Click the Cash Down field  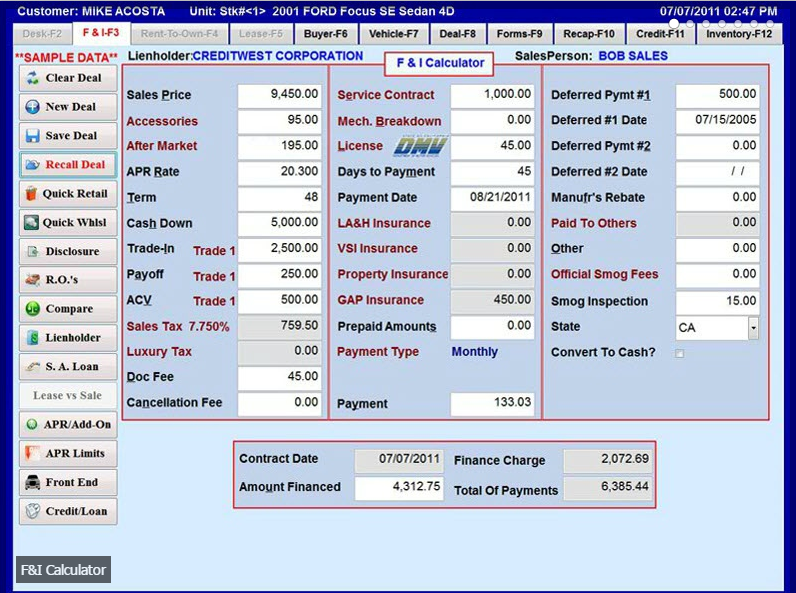click(280, 223)
